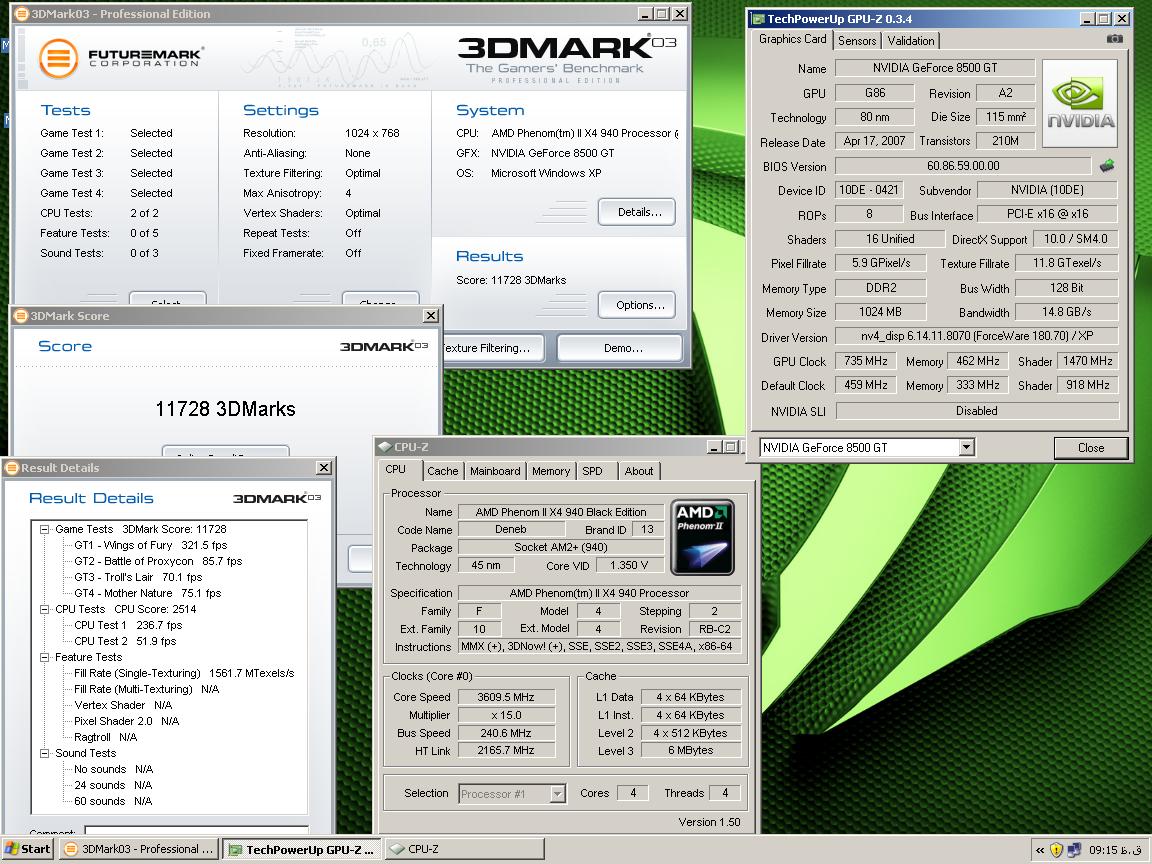The width and height of the screenshot is (1152, 864).
Task: Select GT4 - Mother Nature result row
Action: coord(148,594)
